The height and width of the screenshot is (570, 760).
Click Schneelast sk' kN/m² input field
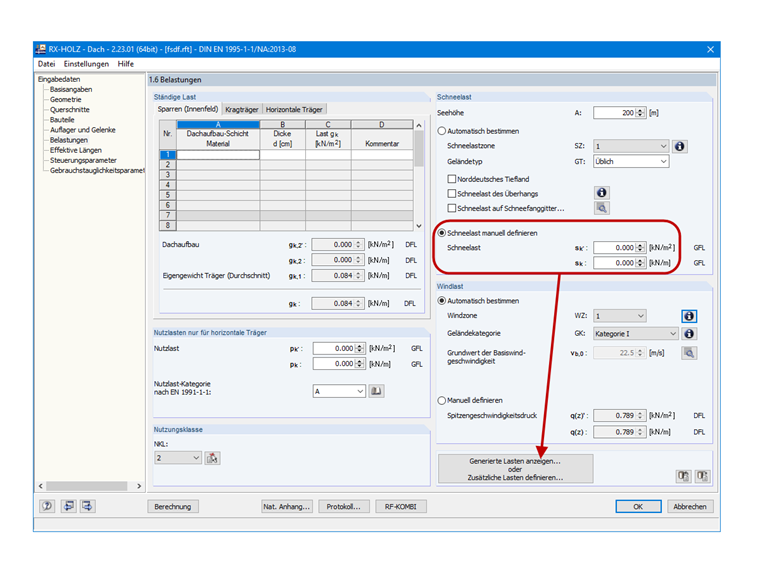point(615,248)
